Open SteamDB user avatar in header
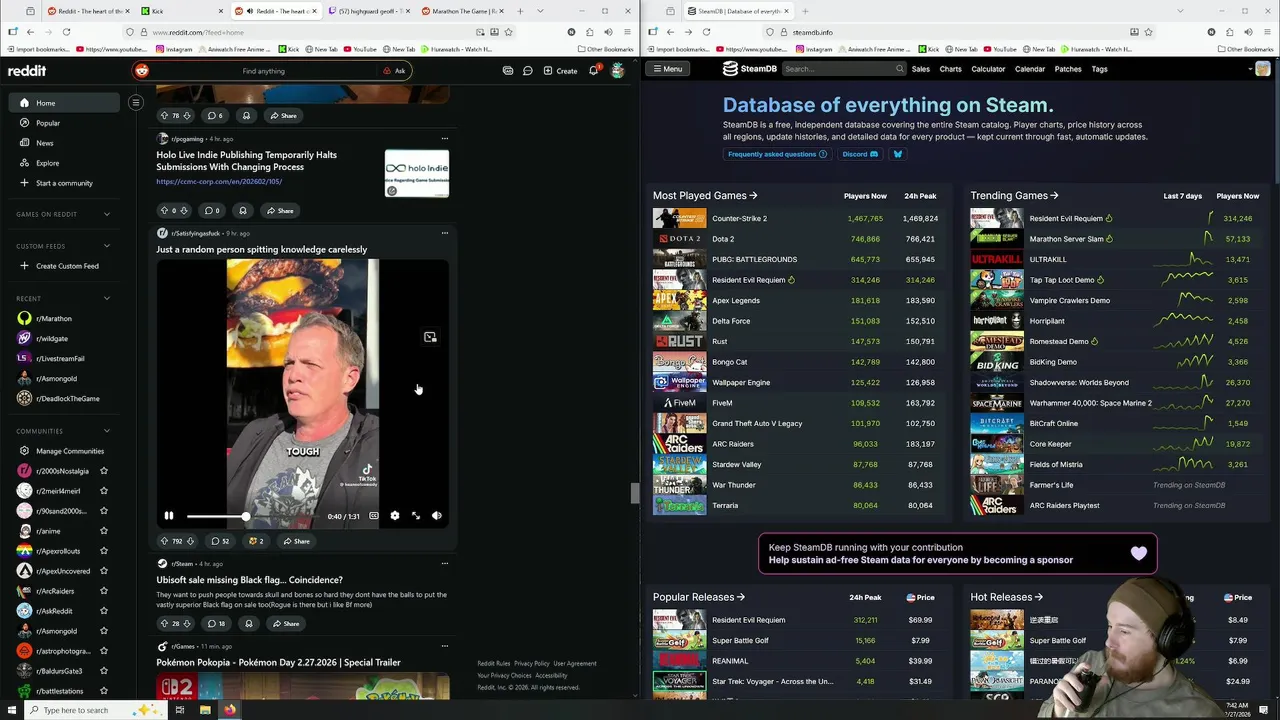Screen dimensions: 1280x720 tap(1263, 69)
